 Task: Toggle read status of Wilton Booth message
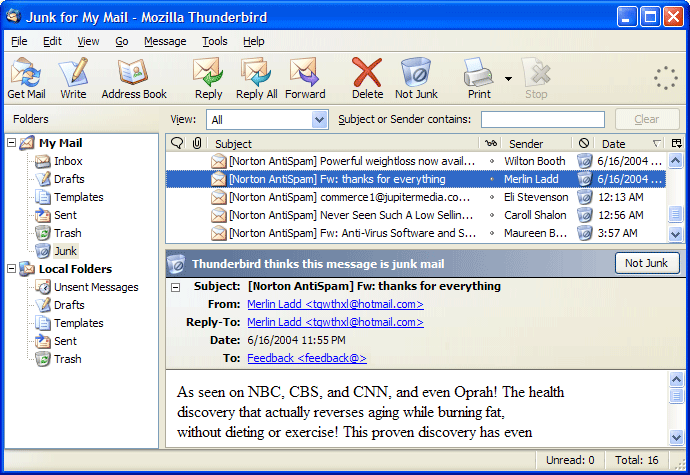point(492,162)
